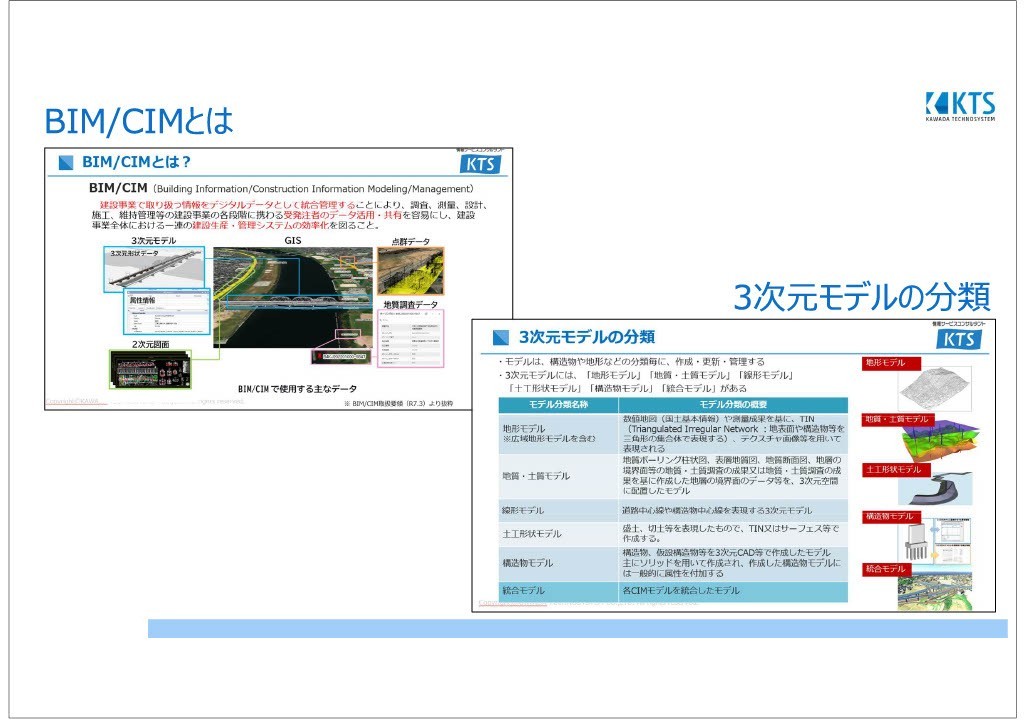The image size is (1024, 726).
Task: Click the KTS logo in the top-right corner
Action: [x=960, y=105]
